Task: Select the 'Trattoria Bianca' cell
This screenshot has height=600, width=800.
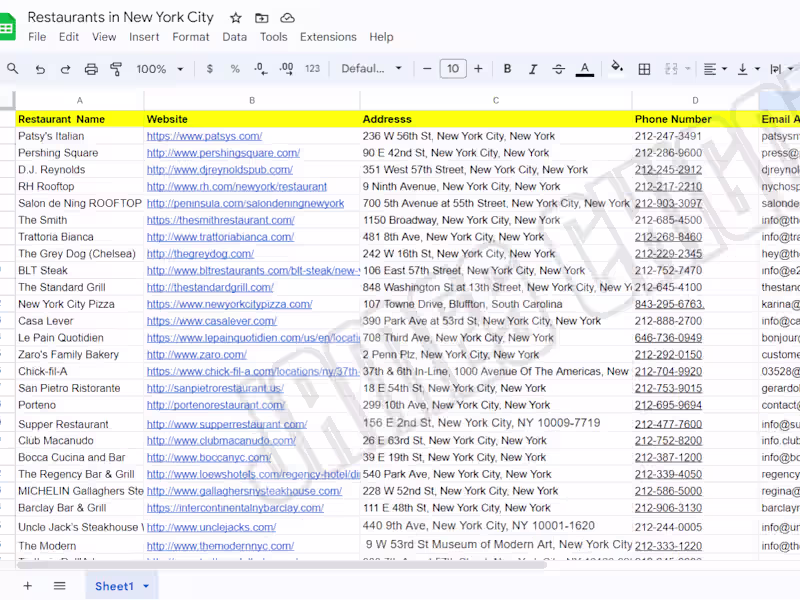Action: (x=80, y=237)
